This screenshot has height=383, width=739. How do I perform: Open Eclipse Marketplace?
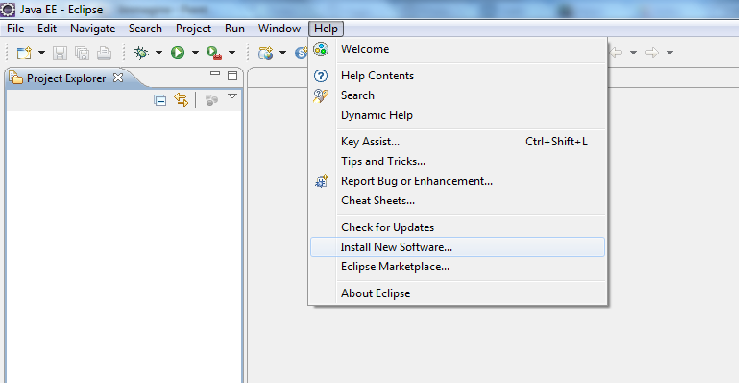tap(458, 267)
